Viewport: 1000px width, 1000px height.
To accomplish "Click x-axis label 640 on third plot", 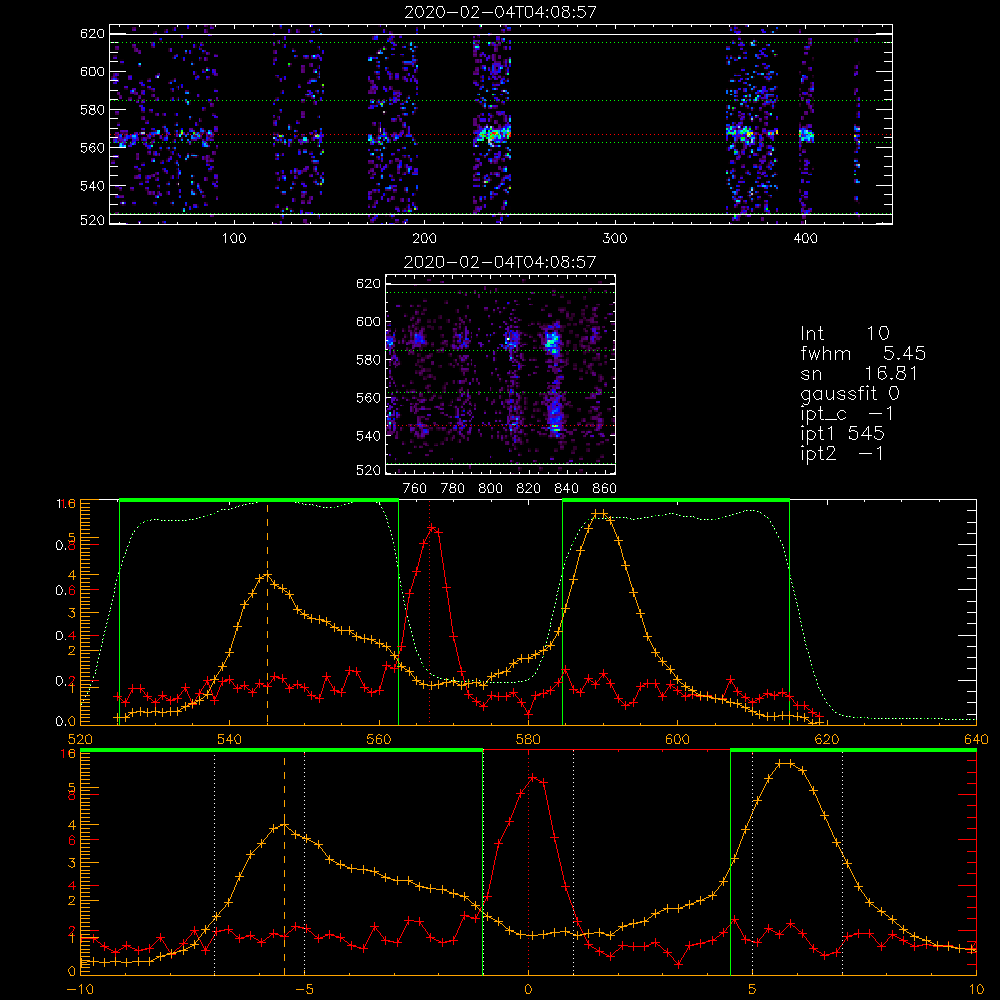I will tap(976, 739).
